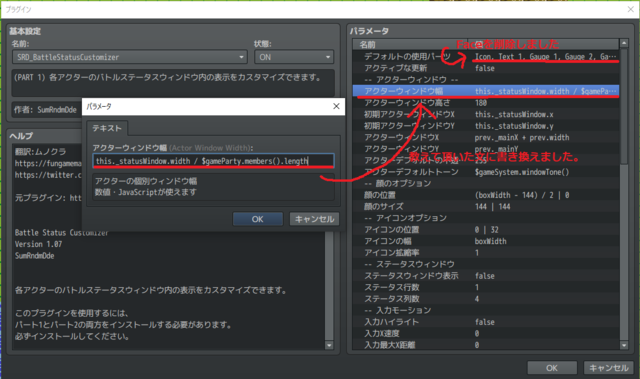Click the -- 顔のオプション section row

[486, 183]
